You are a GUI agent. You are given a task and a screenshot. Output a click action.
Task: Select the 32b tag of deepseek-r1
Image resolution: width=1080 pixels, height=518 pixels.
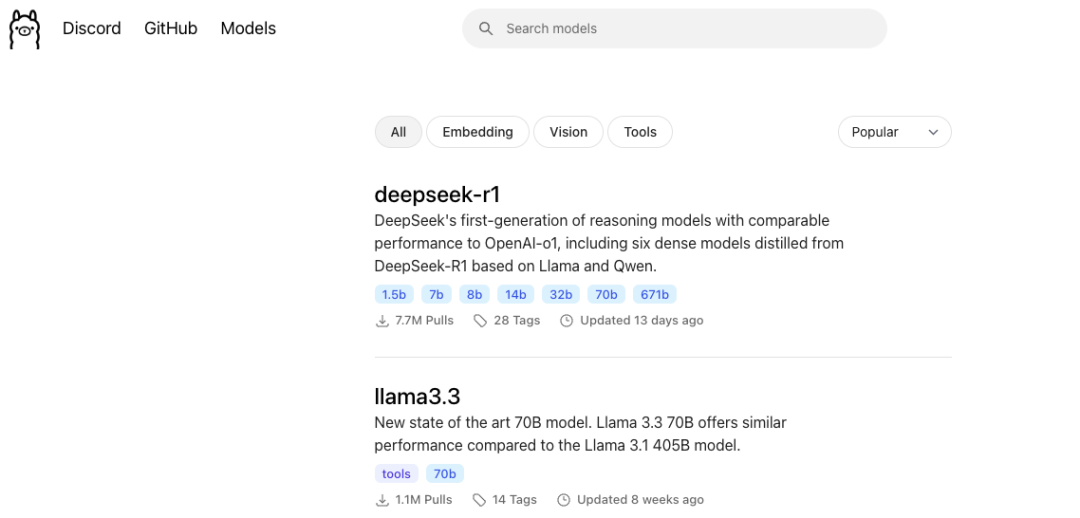point(561,295)
